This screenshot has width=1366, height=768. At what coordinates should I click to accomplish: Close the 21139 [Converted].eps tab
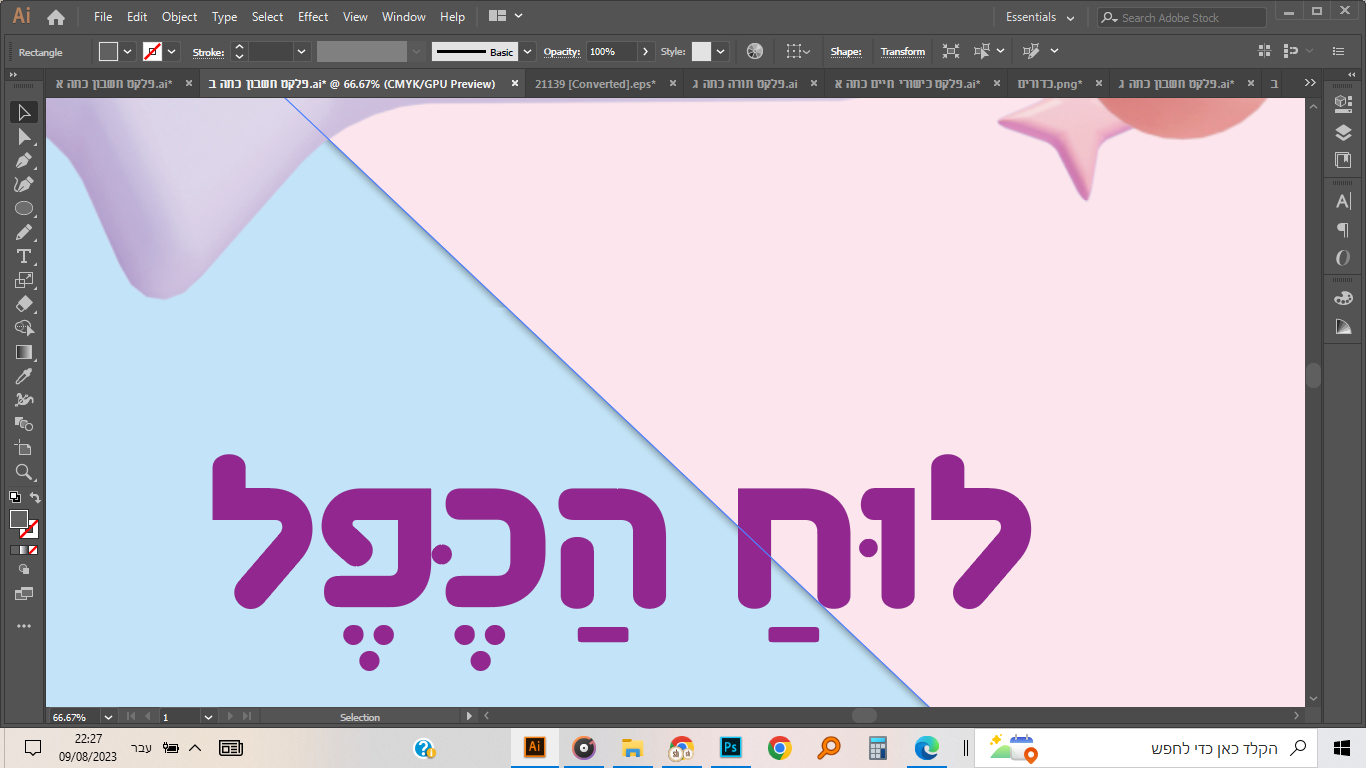pos(673,84)
